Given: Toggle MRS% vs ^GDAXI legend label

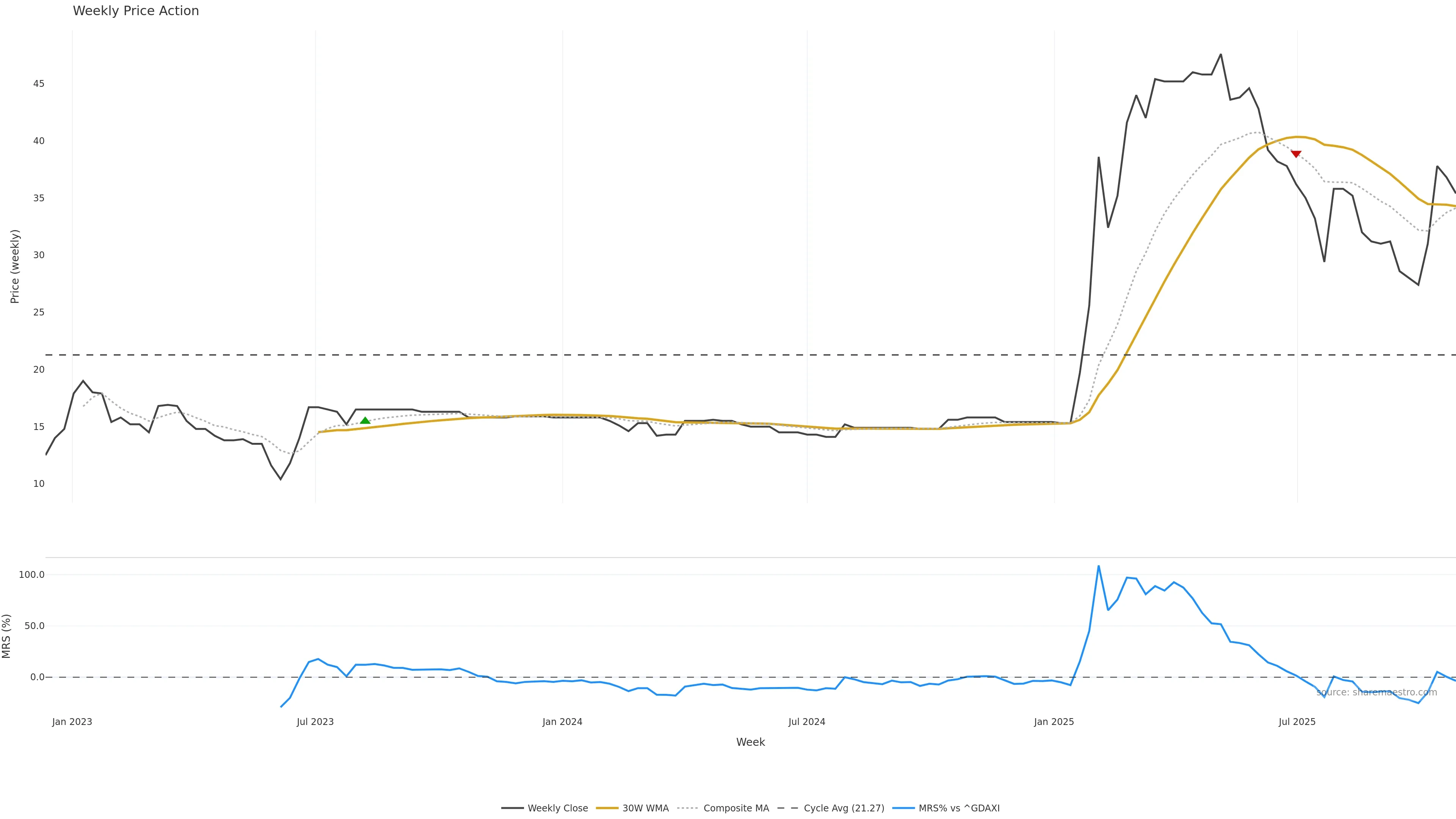Looking at the screenshot, I should click(x=959, y=808).
